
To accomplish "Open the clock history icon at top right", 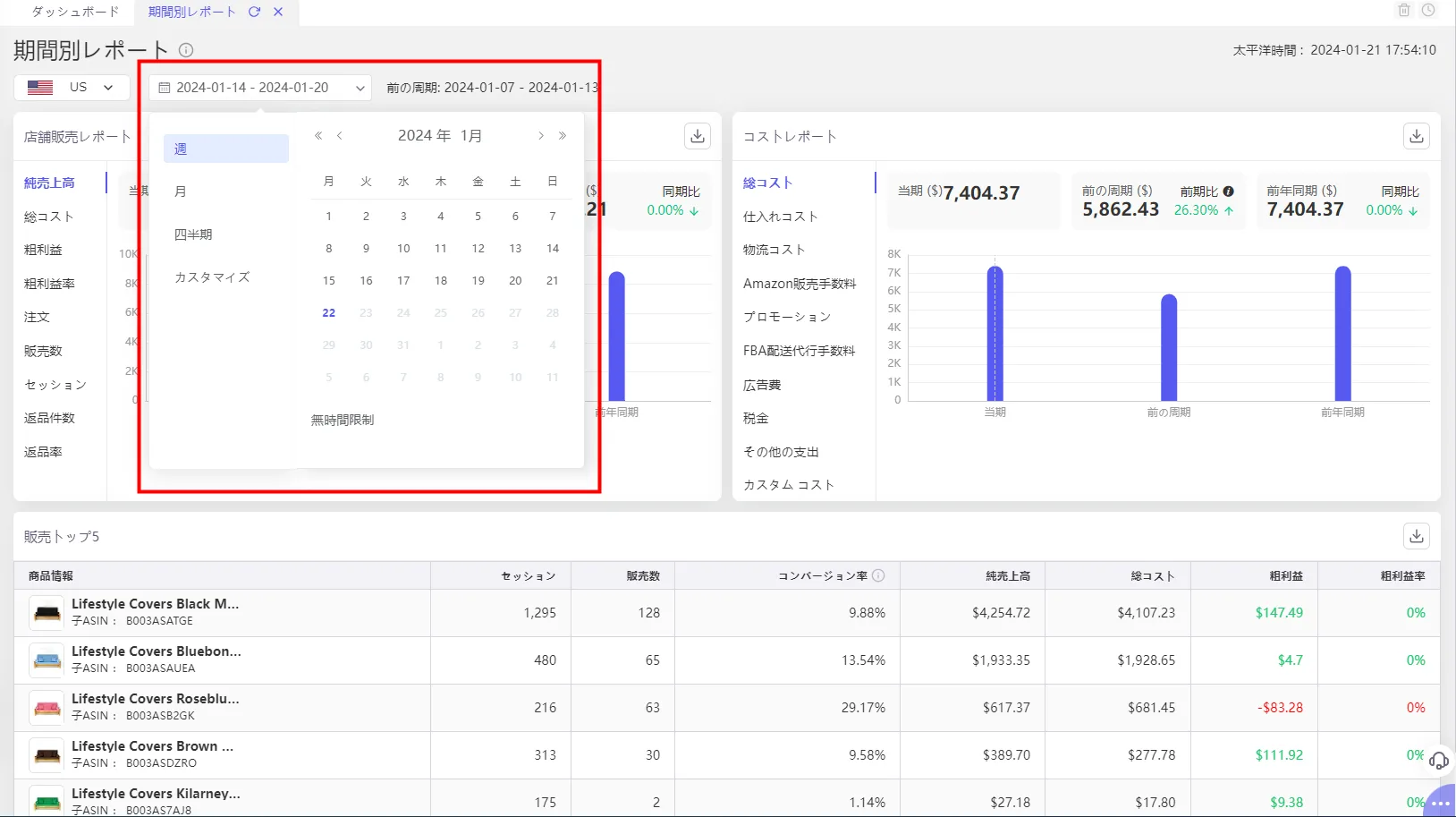I will click(1428, 11).
